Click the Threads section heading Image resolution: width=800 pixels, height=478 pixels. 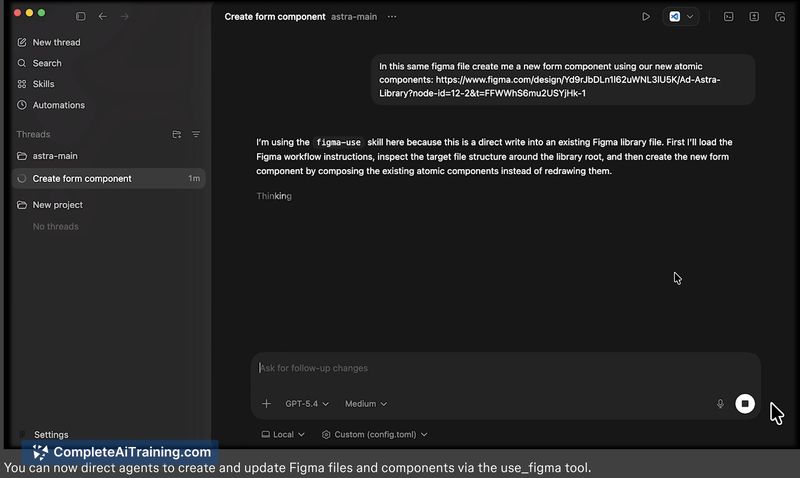pos(33,134)
